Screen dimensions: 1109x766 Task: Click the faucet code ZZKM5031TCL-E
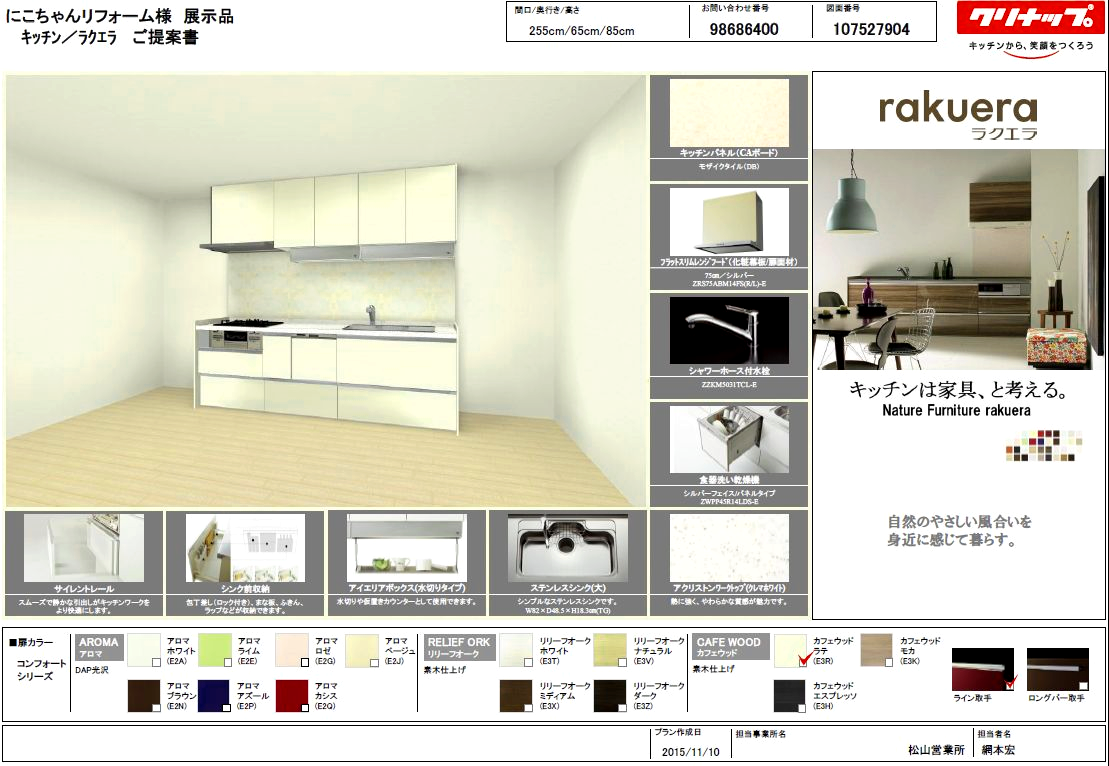[x=728, y=385]
